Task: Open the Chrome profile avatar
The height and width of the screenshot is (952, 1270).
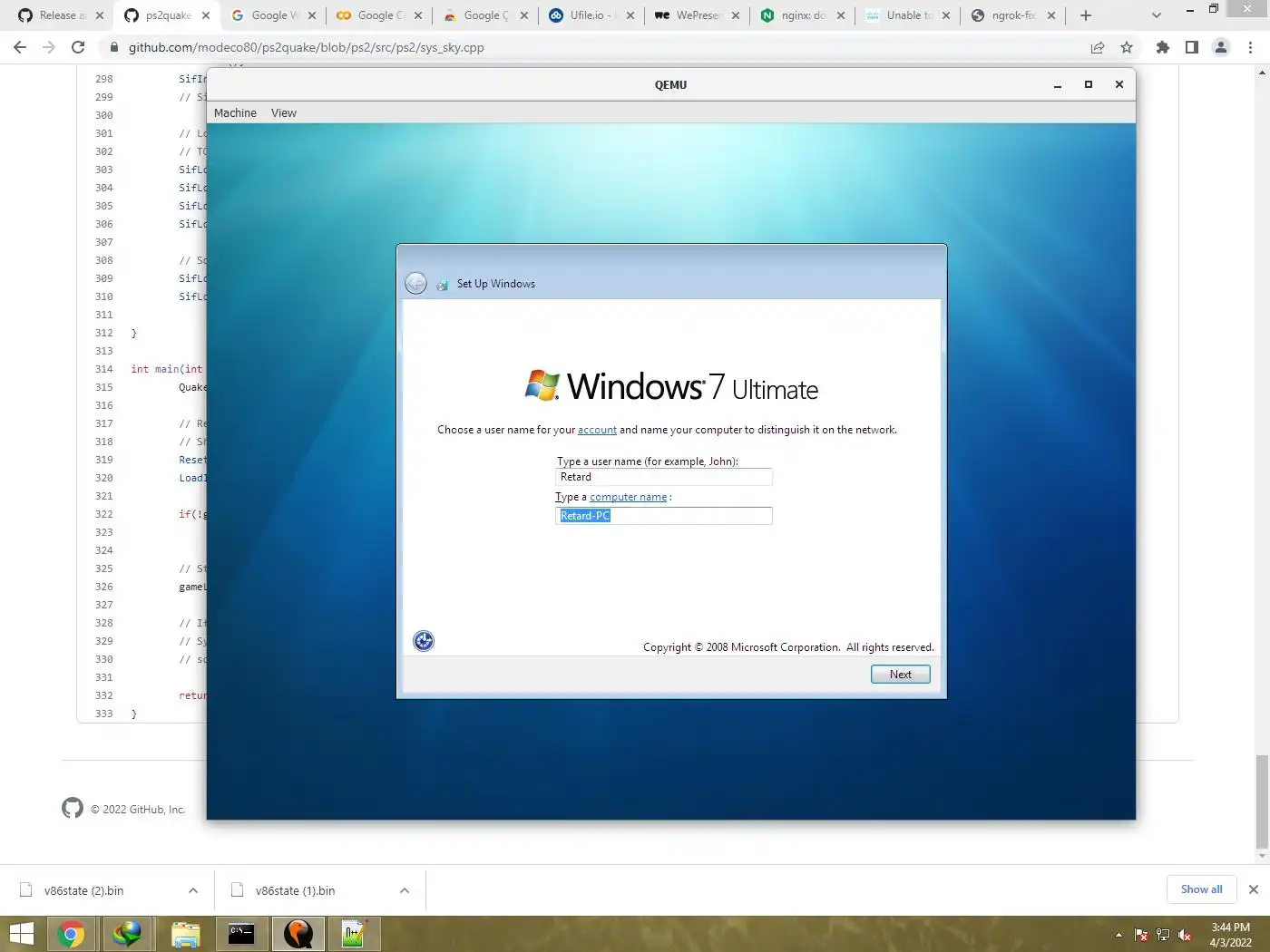Action: [1221, 47]
